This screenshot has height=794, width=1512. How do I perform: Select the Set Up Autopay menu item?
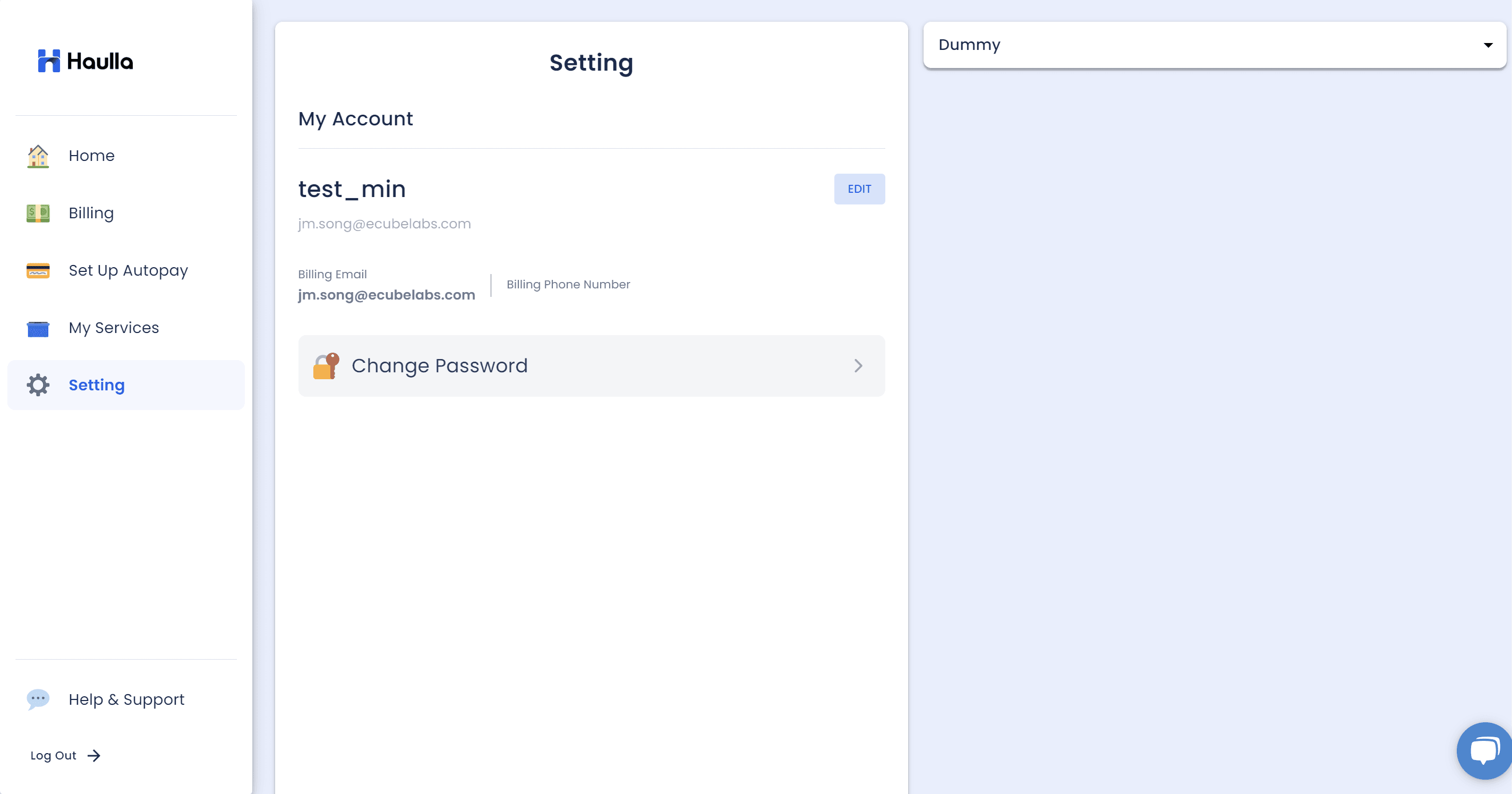click(x=128, y=270)
